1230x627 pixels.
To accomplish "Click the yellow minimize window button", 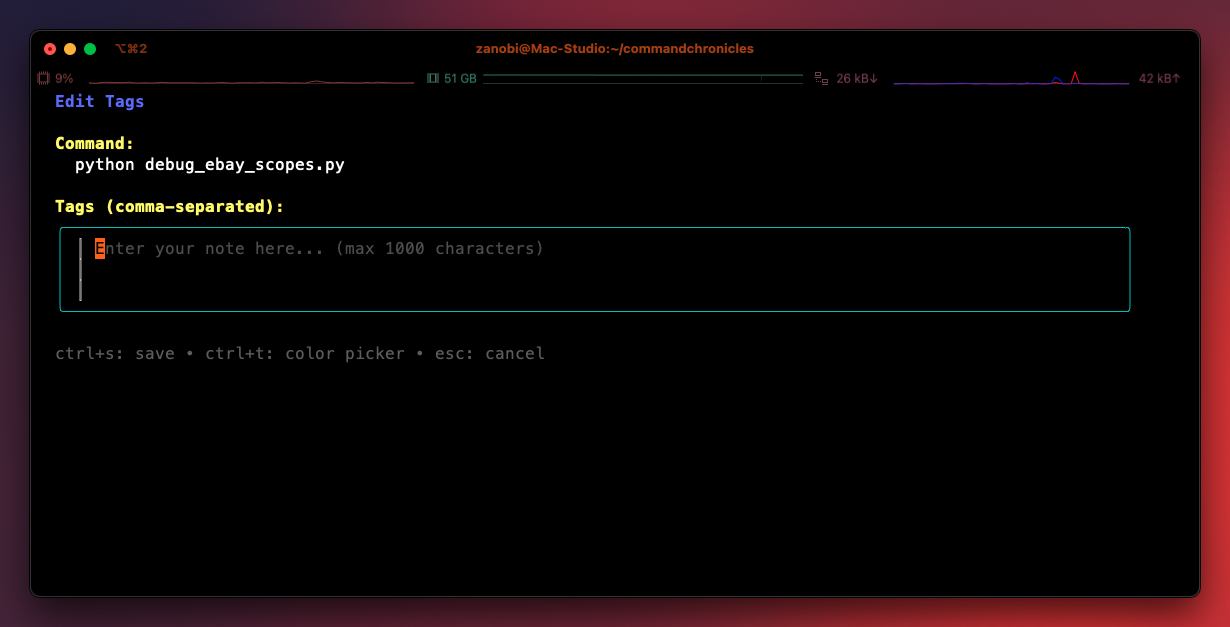I will 70,49.
